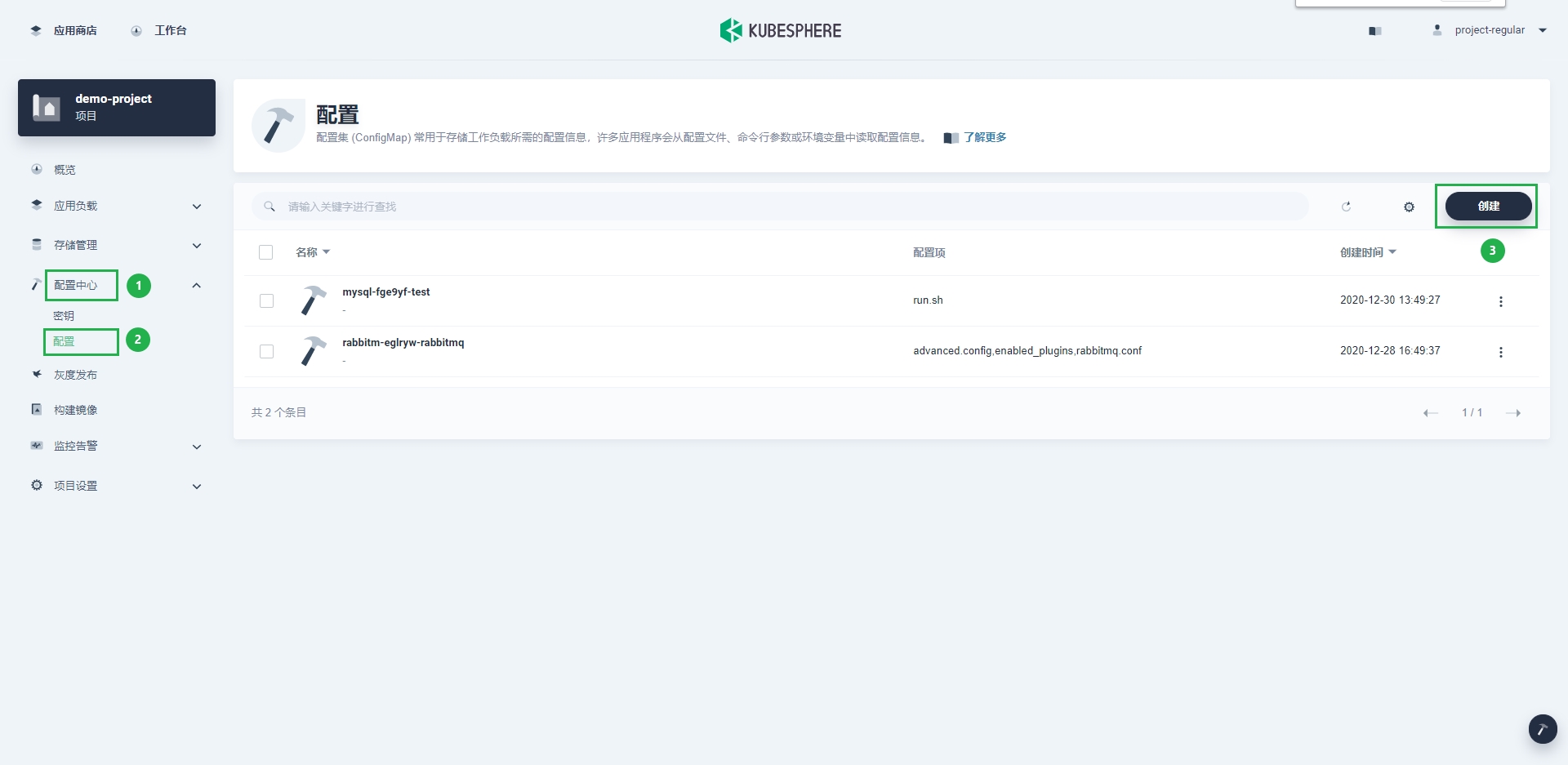Open the more actions menu for mysql-fge9yf-test
Screen dimensions: 1568x765
[1501, 301]
